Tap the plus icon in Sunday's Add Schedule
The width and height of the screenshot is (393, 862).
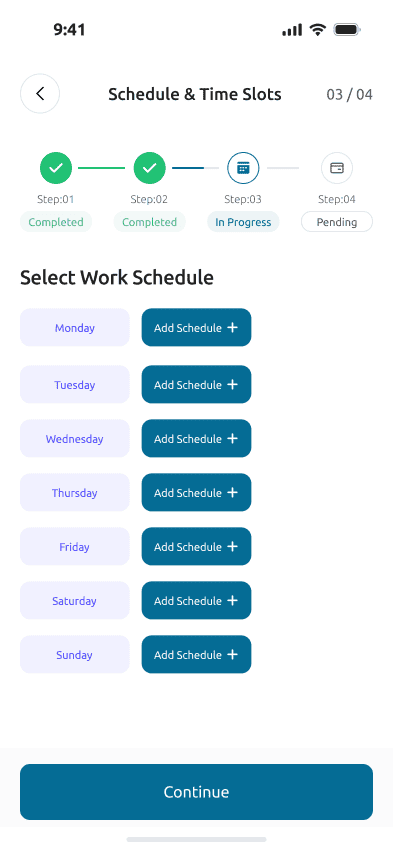(x=233, y=655)
